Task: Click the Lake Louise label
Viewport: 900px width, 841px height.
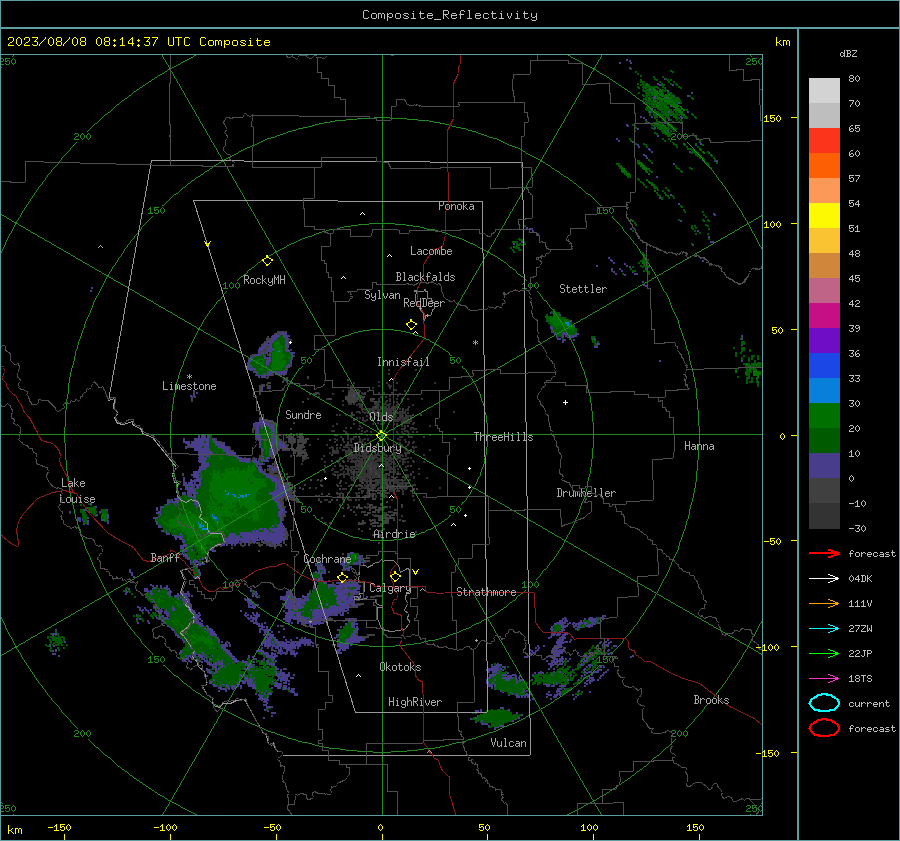Action: [77, 491]
